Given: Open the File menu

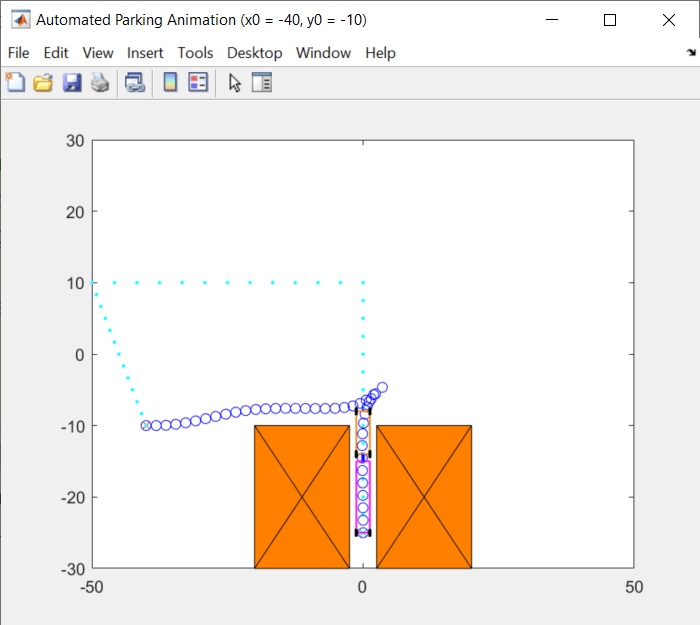Looking at the screenshot, I should (18, 53).
